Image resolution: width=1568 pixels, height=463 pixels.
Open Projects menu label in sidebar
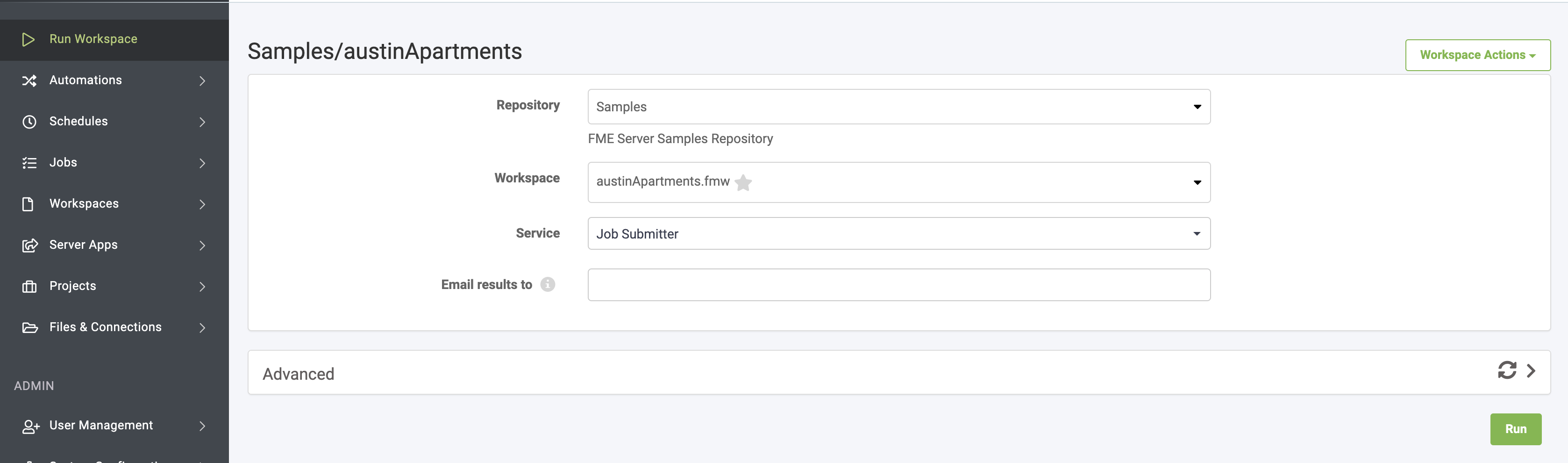(x=72, y=286)
